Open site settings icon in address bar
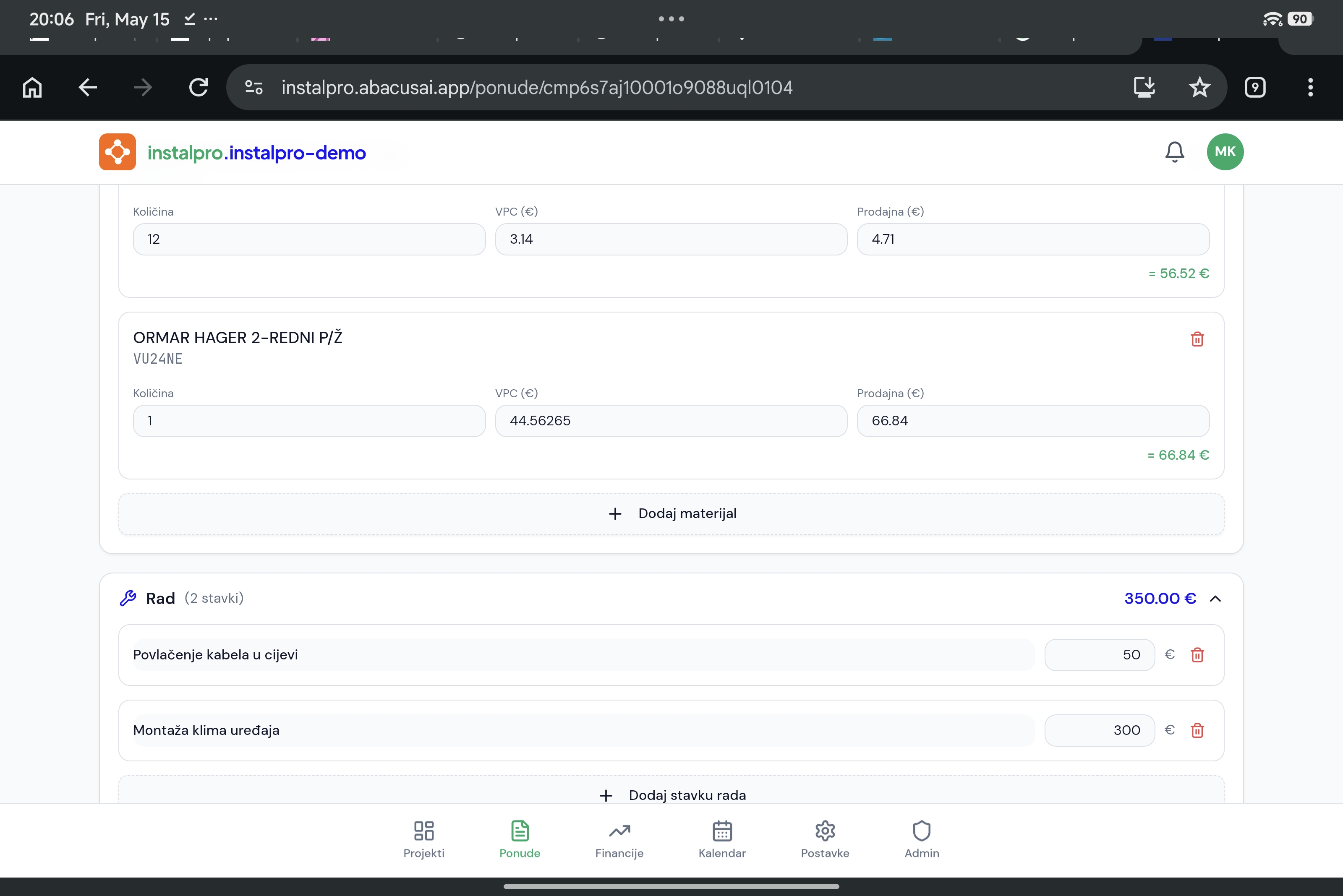 pos(254,87)
